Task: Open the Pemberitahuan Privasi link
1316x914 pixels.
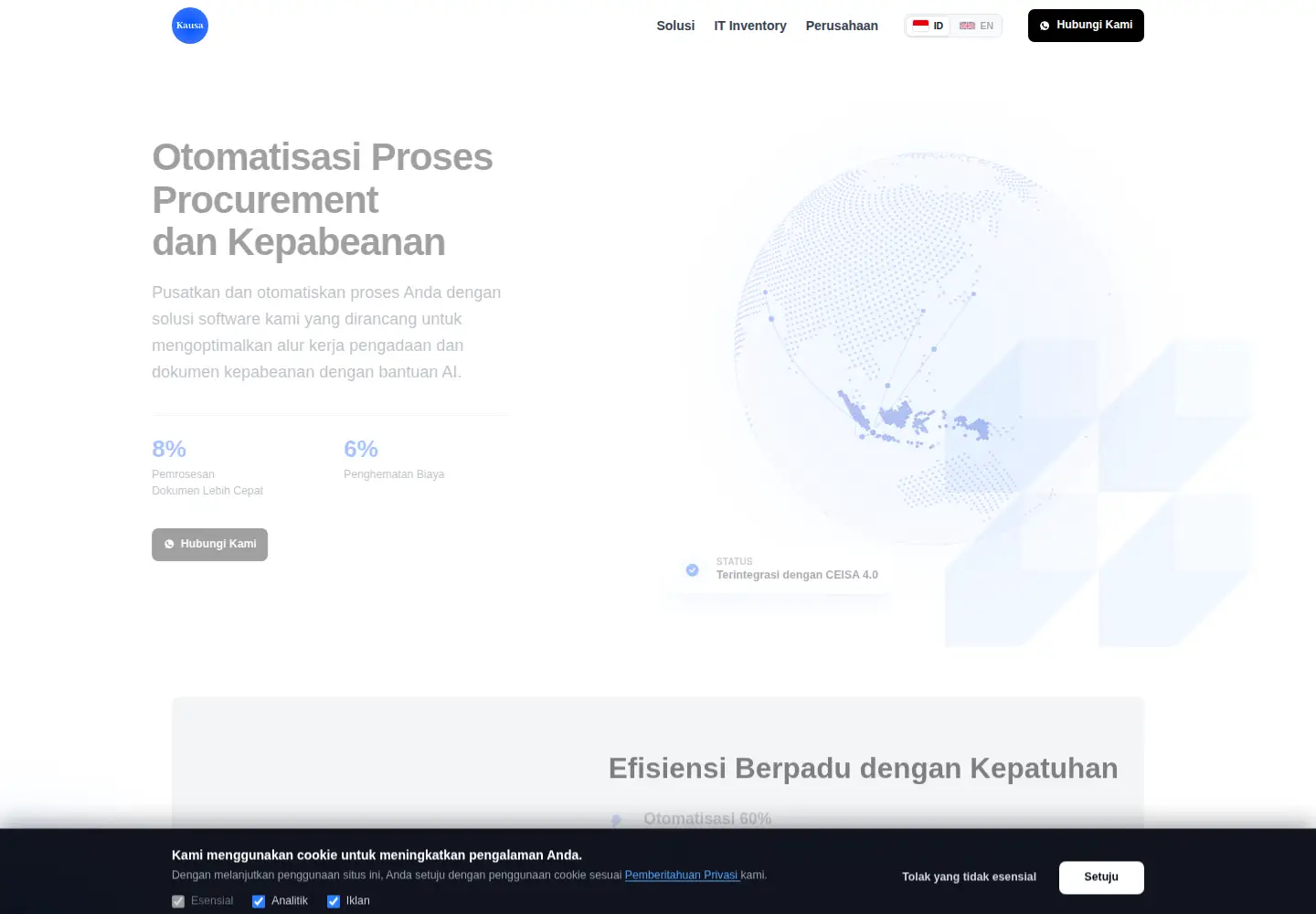Action: coord(682,875)
